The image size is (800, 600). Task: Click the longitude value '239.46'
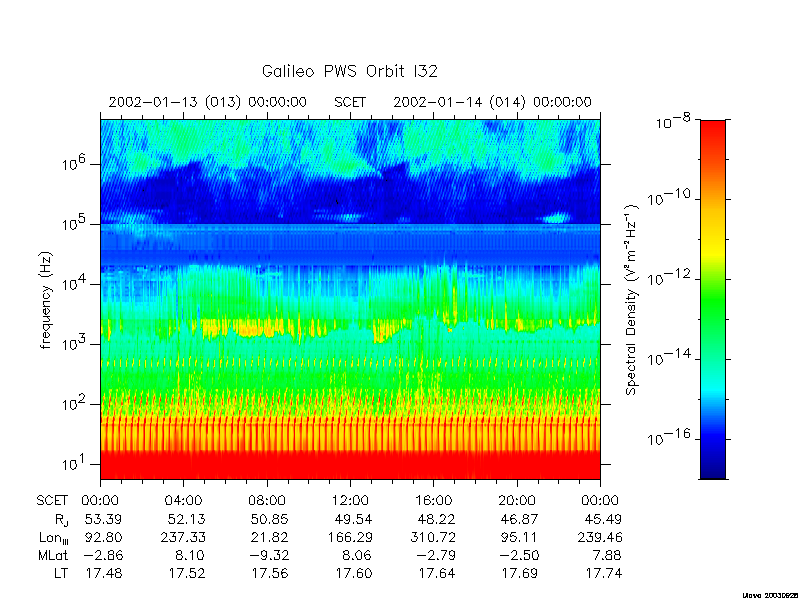[599, 537]
